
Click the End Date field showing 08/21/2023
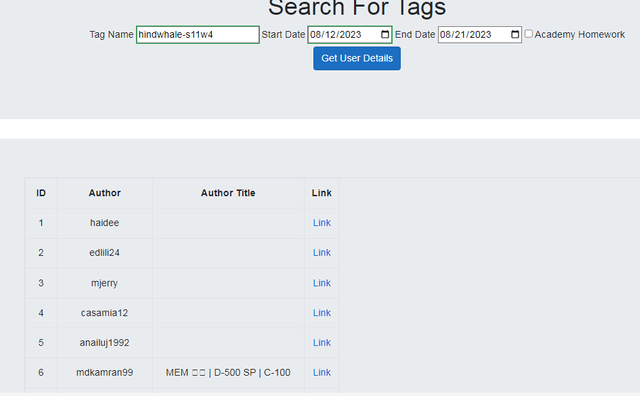(x=480, y=35)
